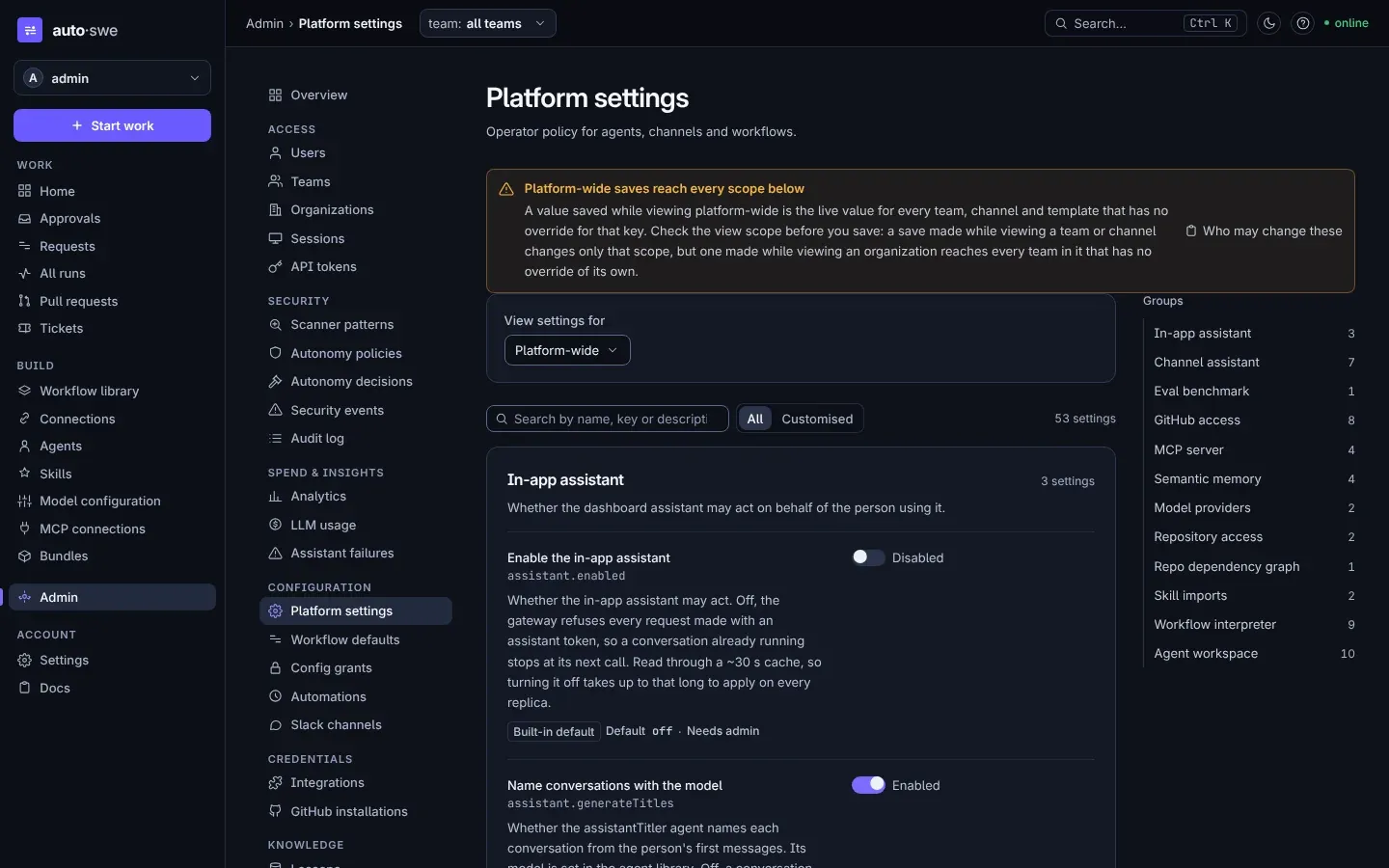Click the Approvals inbox icon
The width and height of the screenshot is (1389, 868).
click(x=24, y=219)
